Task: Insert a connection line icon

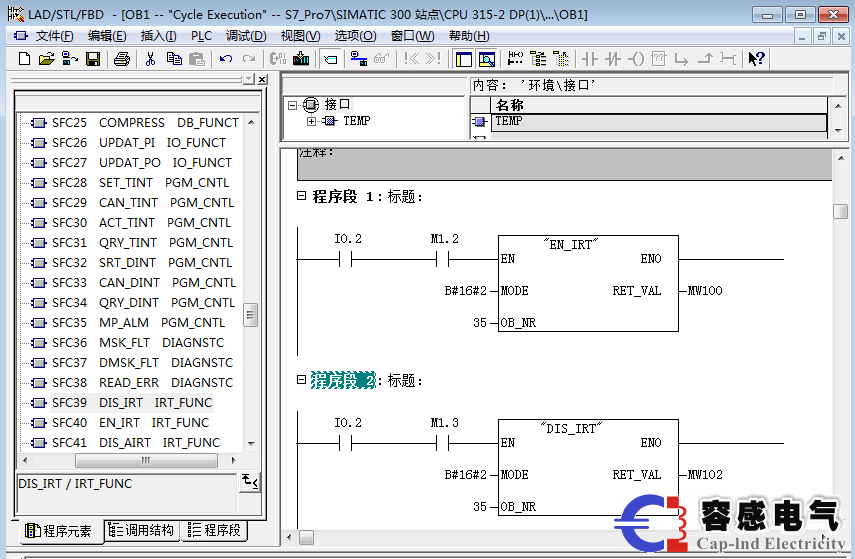Action: click(727, 59)
